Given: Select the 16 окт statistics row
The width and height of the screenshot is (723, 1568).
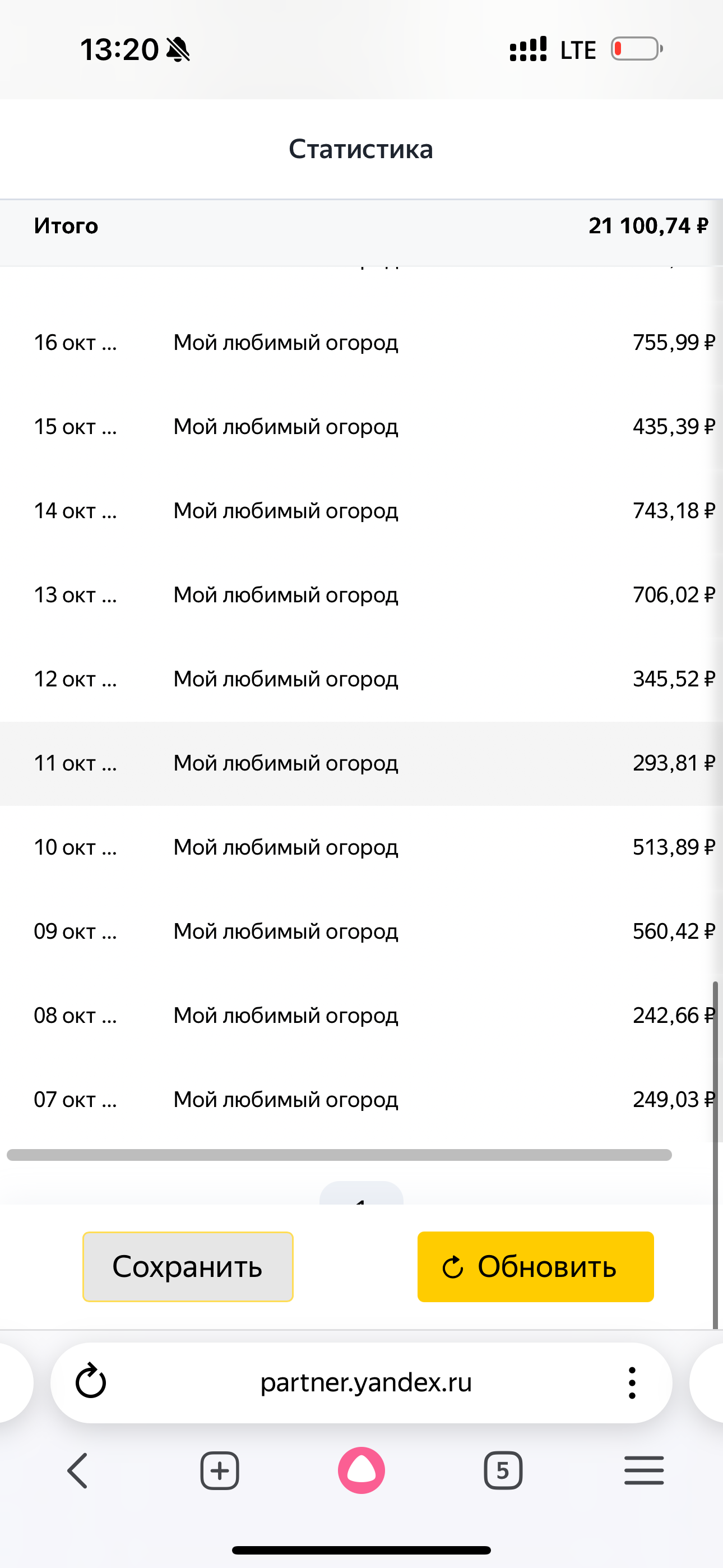Looking at the screenshot, I should (361, 343).
